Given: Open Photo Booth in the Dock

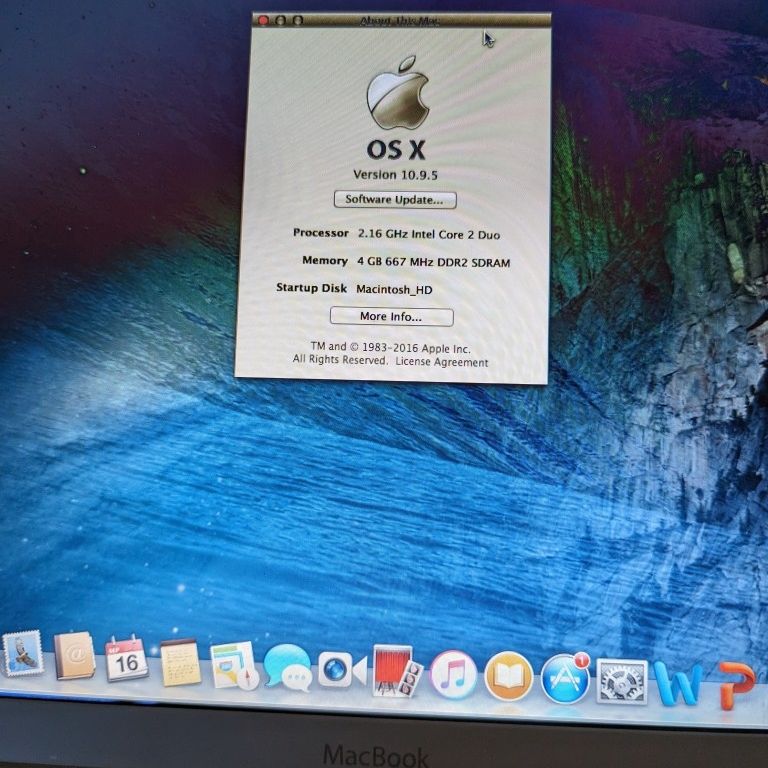Looking at the screenshot, I should point(397,671).
